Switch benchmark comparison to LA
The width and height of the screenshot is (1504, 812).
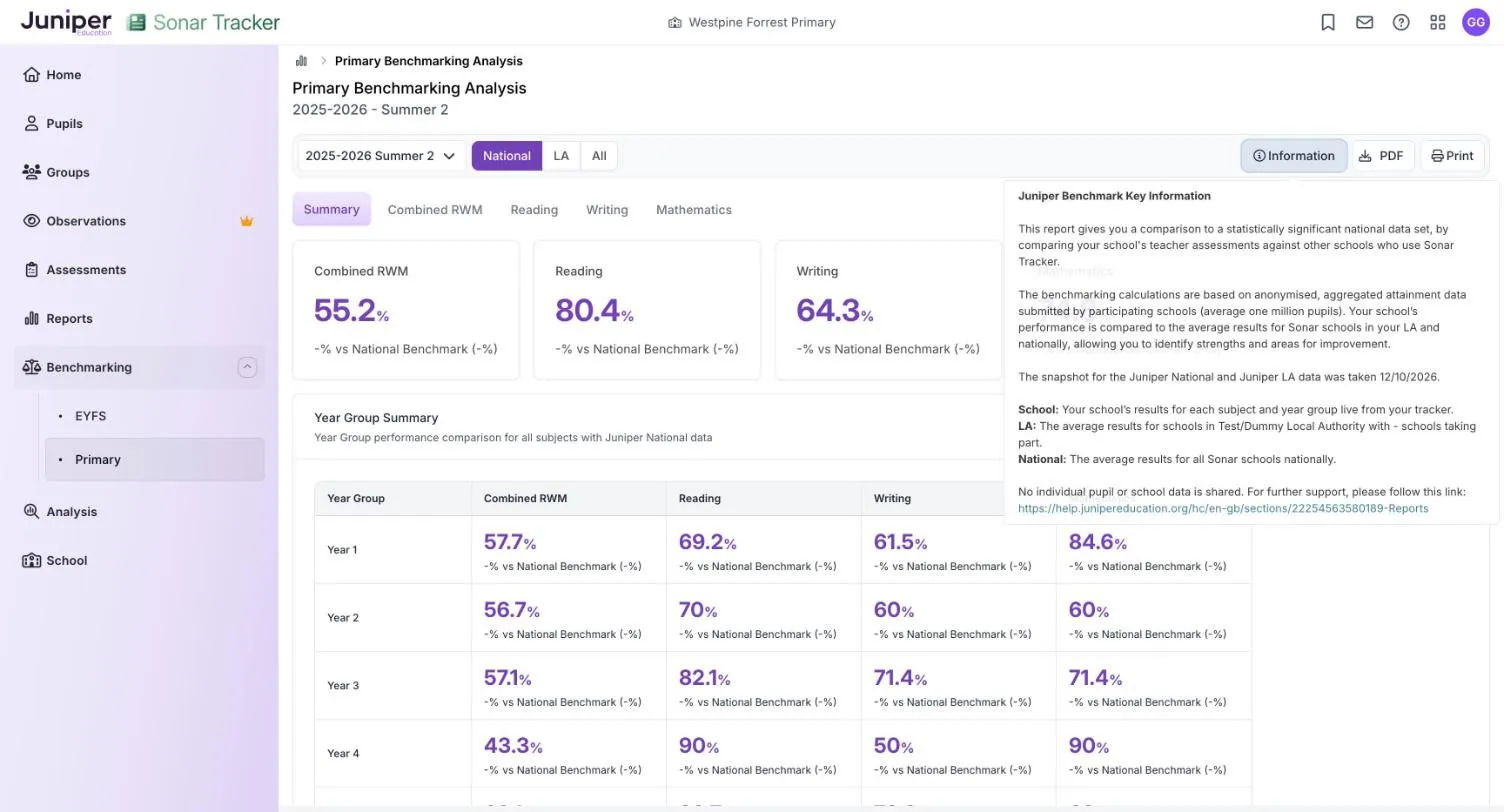click(x=561, y=156)
